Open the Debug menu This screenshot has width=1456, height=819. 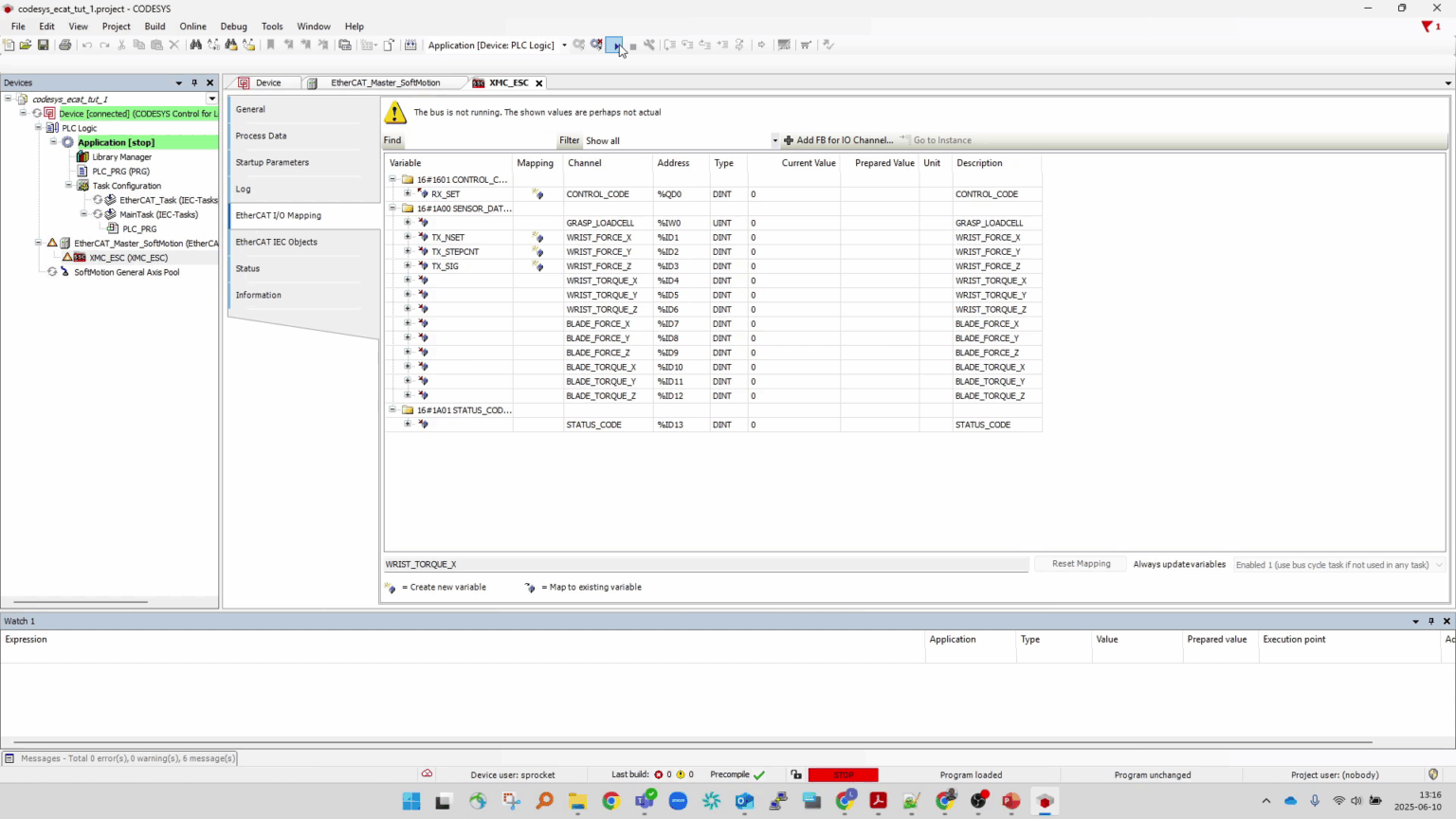pos(233,26)
